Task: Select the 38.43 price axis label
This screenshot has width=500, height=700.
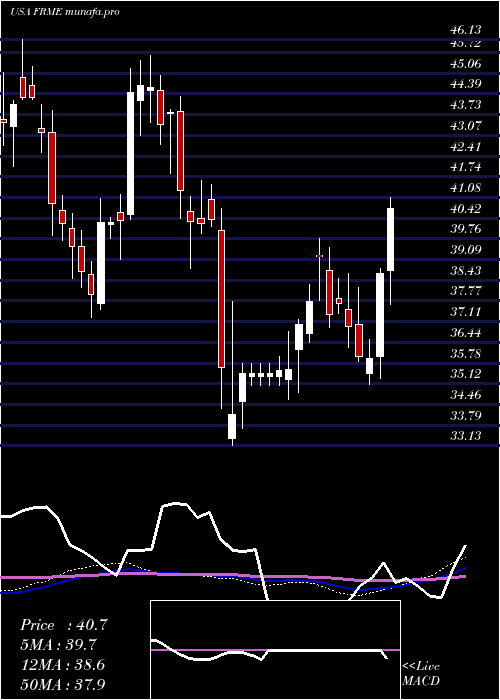Action: (x=466, y=271)
